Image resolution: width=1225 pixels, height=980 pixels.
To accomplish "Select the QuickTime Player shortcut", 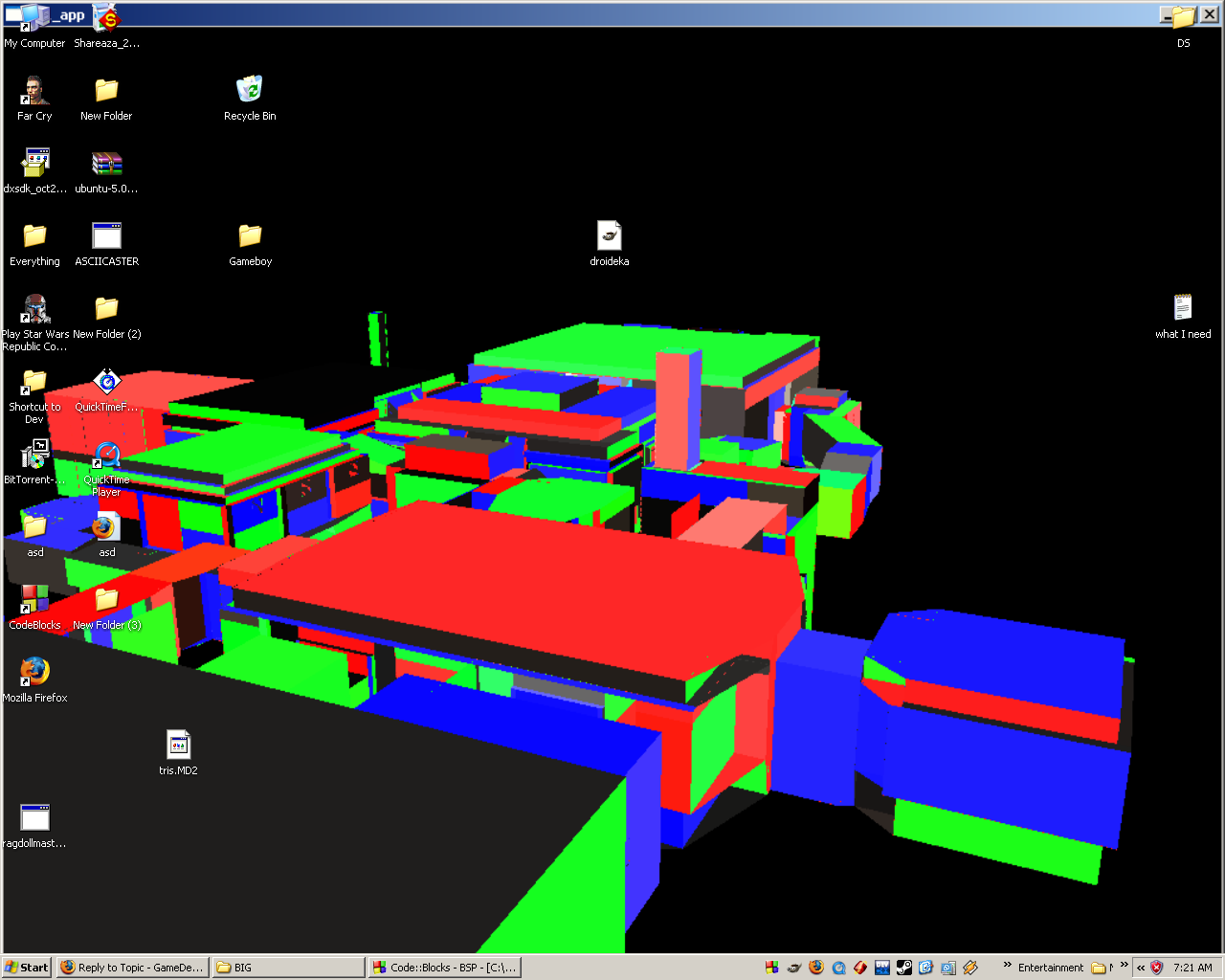I will [106, 467].
